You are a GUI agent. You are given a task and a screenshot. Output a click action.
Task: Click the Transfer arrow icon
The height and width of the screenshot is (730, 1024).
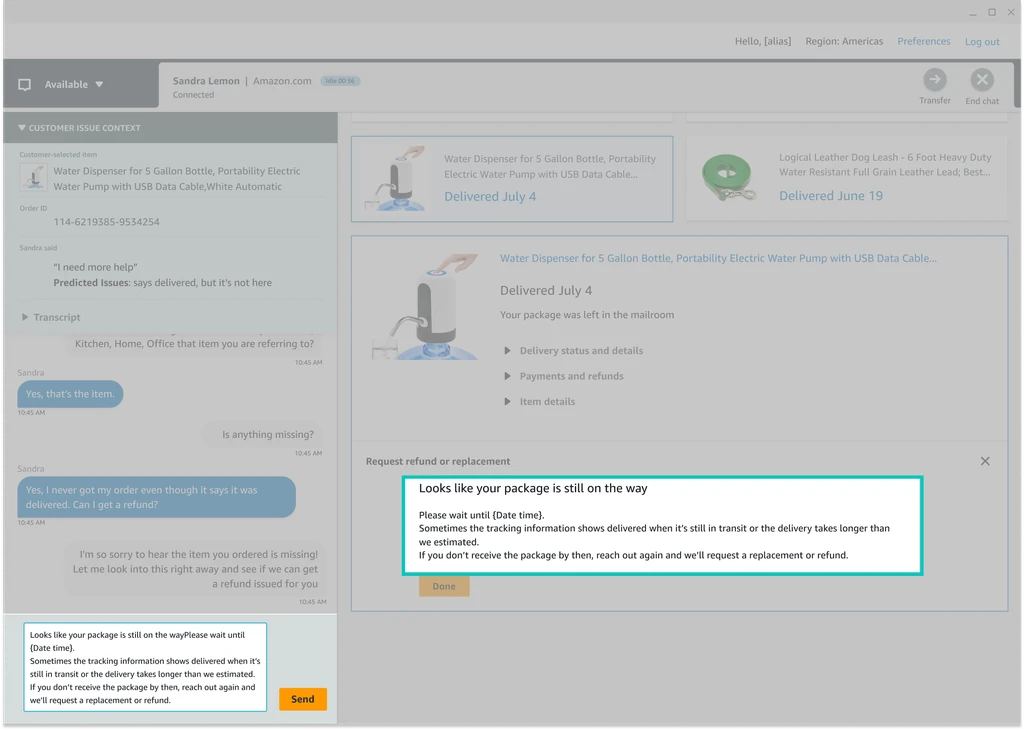click(934, 80)
